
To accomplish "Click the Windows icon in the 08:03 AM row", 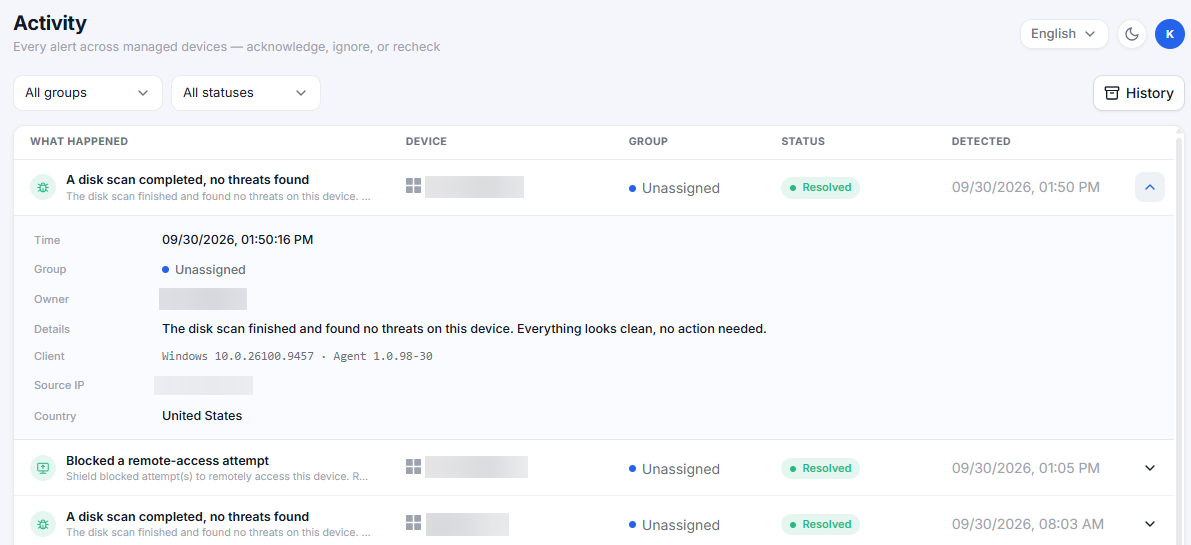I will (413, 523).
